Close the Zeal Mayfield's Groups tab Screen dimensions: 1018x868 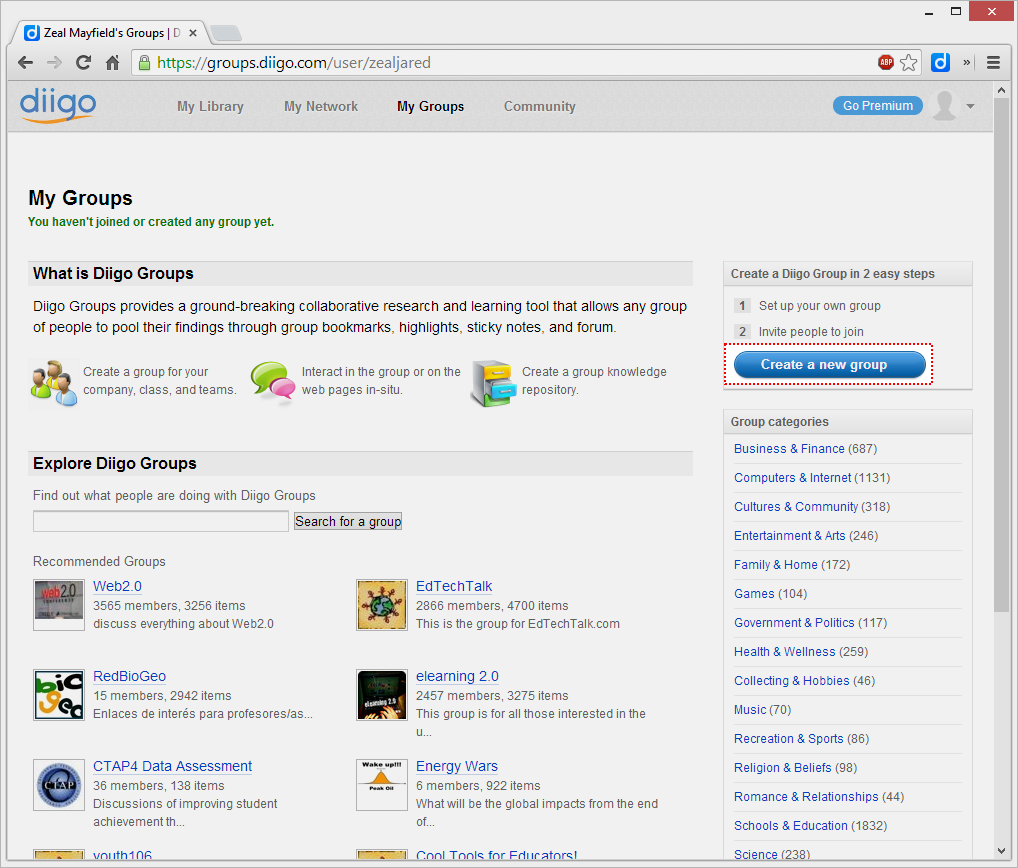[x=193, y=33]
